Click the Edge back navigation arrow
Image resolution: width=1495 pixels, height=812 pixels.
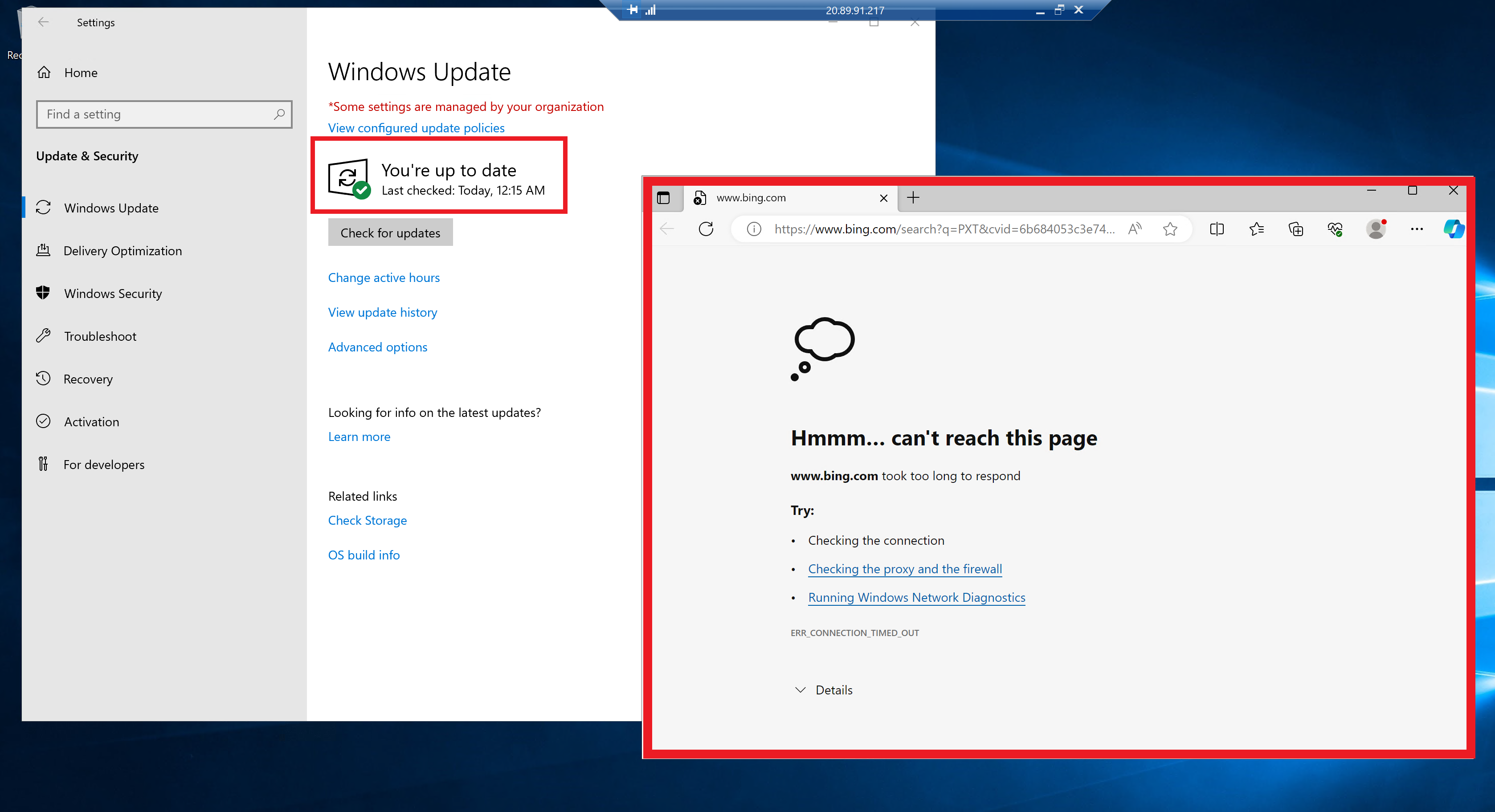pos(667,229)
